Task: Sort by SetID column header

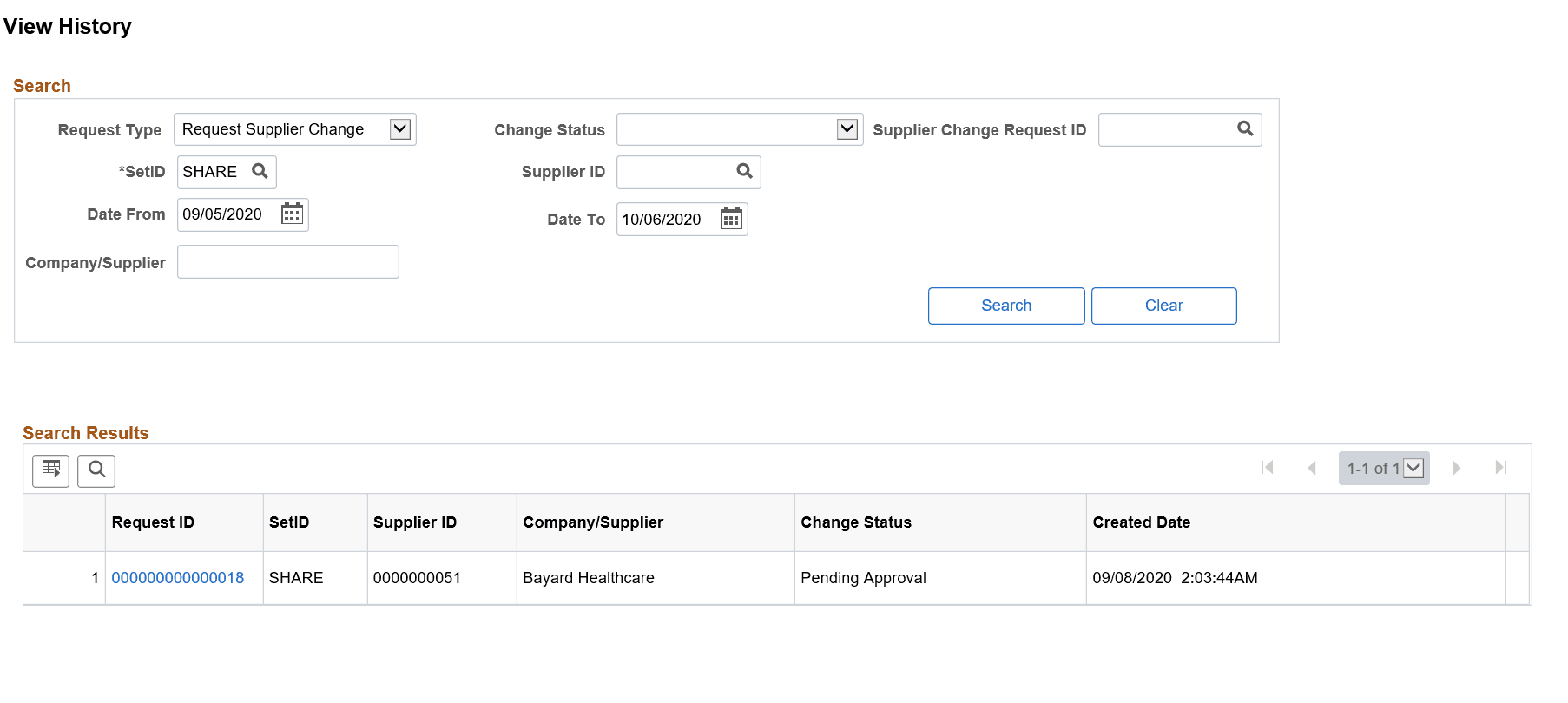Action: click(289, 522)
